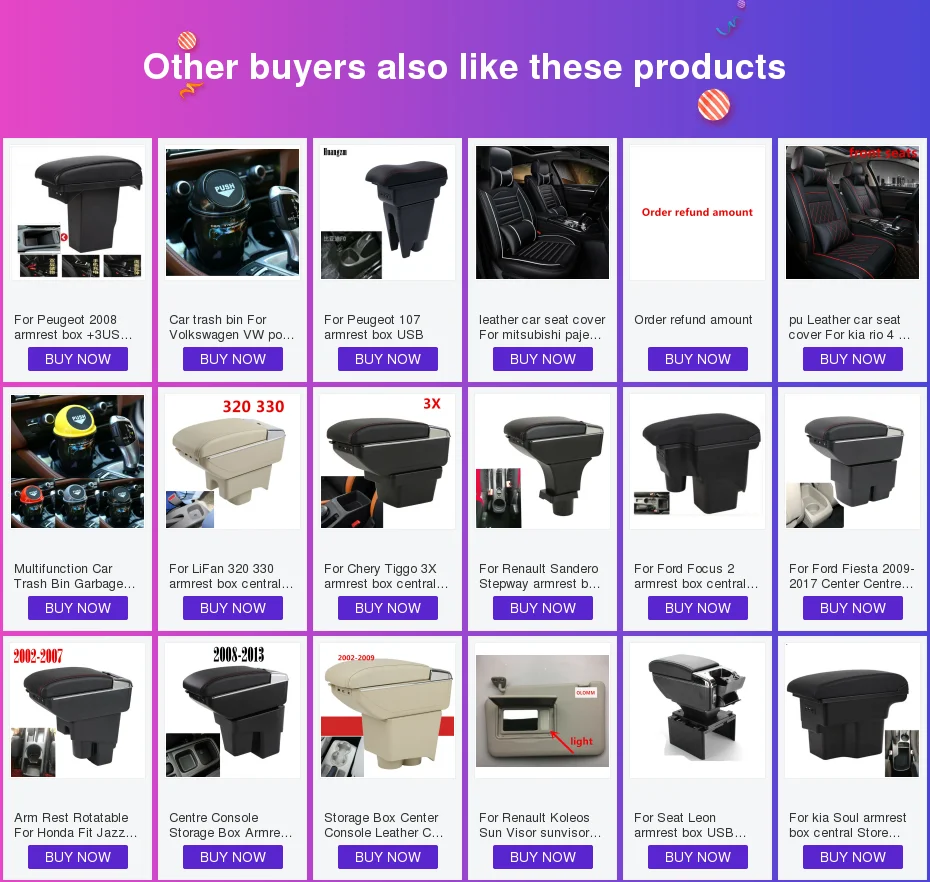Select the Renault Koleos sun visor photo

(543, 711)
